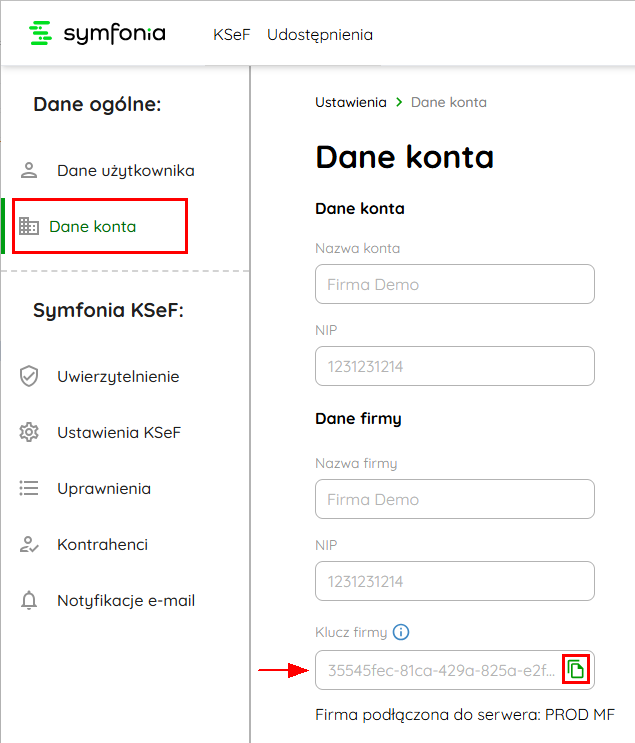635x743 pixels.
Task: Click the person icon for Dane użytkownika
Action: (x=29, y=170)
